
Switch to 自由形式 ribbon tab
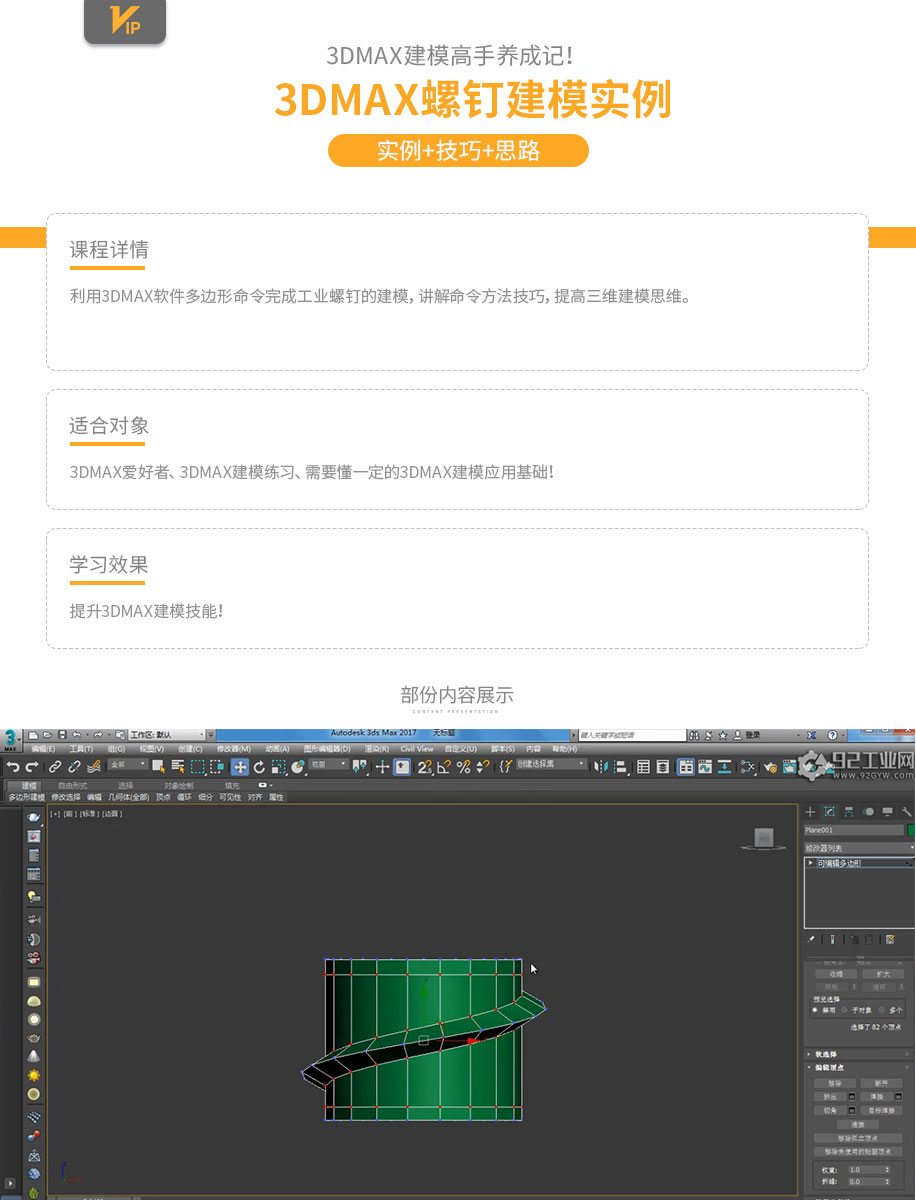point(74,786)
